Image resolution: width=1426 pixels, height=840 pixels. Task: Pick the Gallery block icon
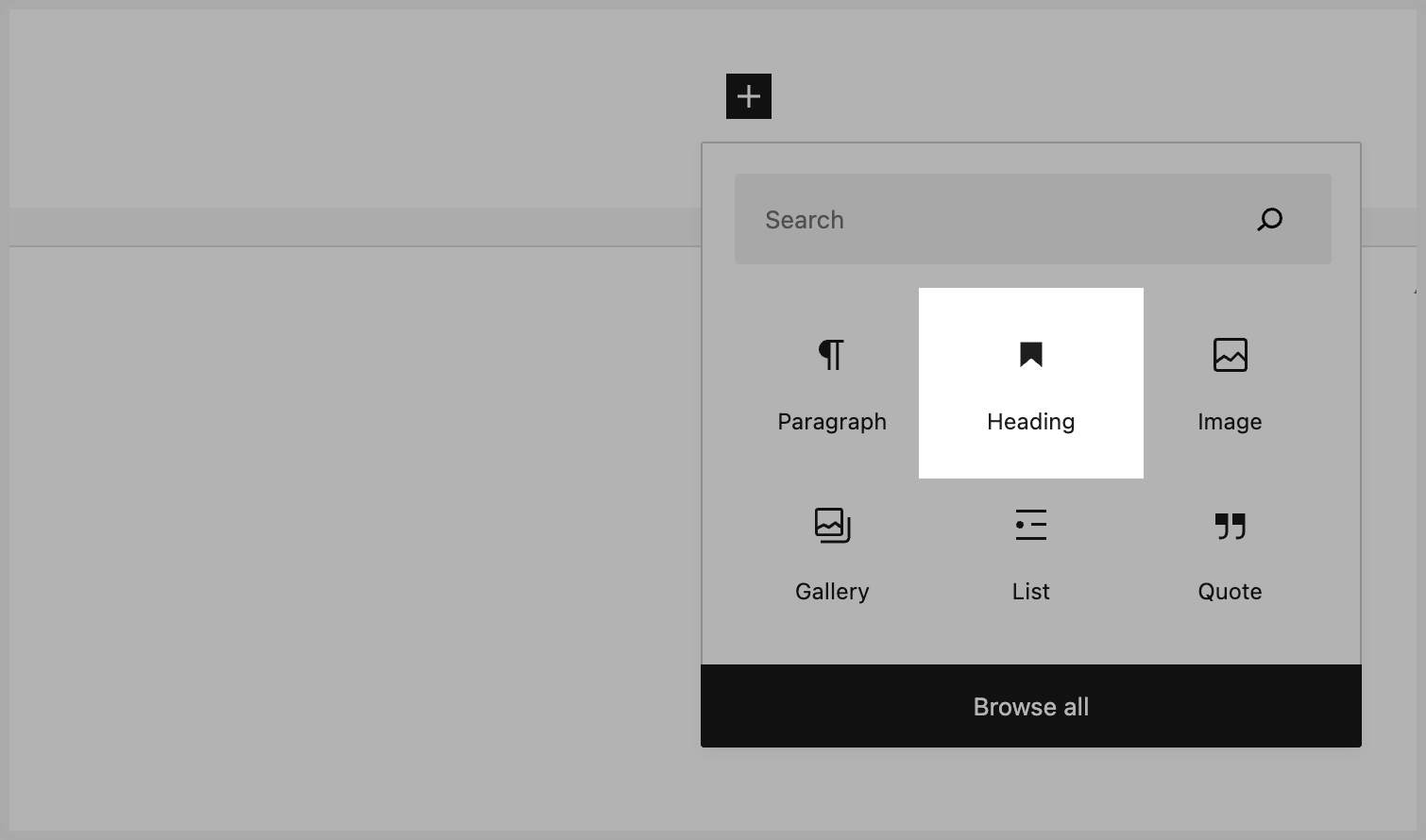(831, 525)
